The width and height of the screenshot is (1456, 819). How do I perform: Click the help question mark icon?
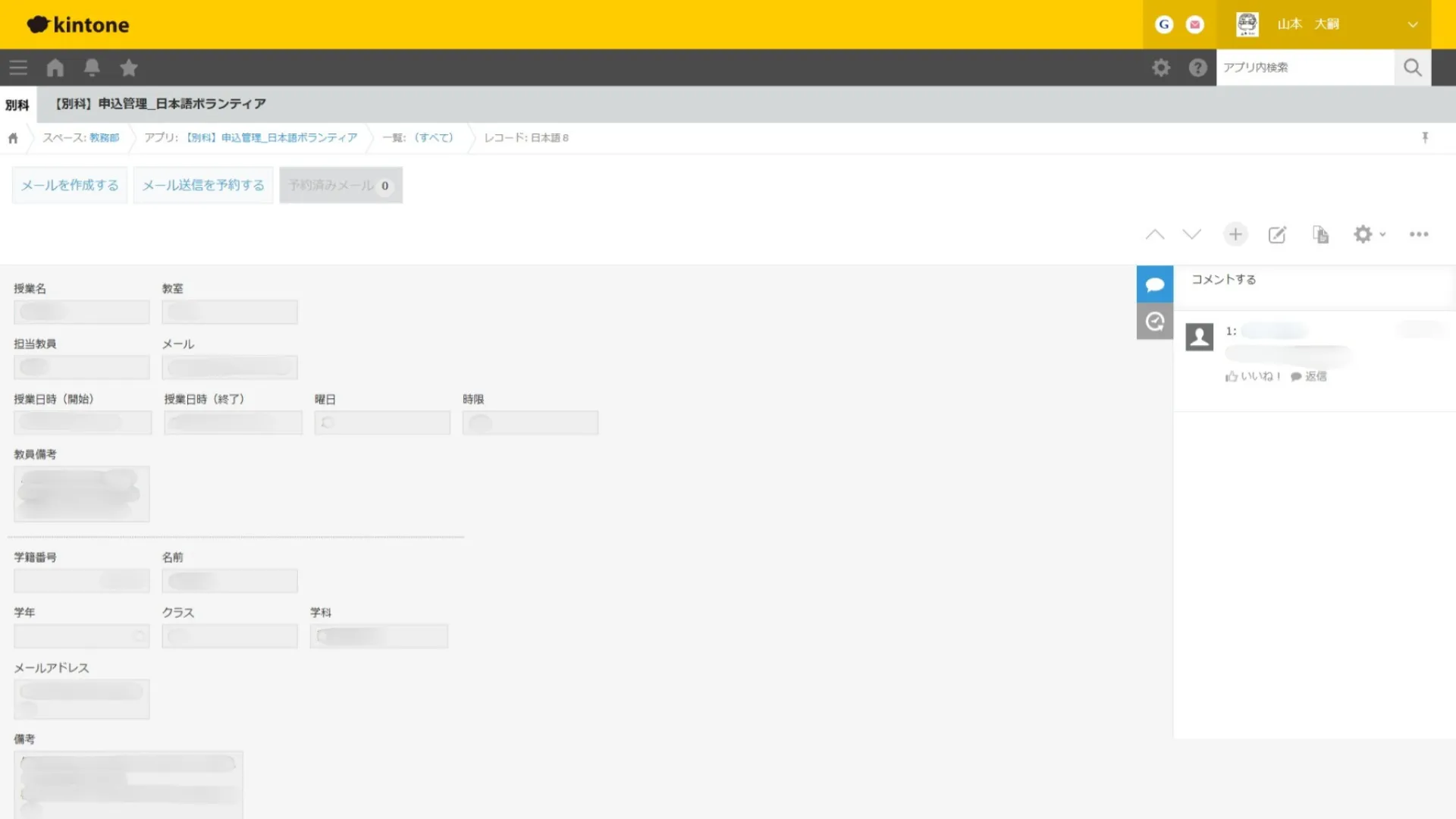pos(1197,67)
